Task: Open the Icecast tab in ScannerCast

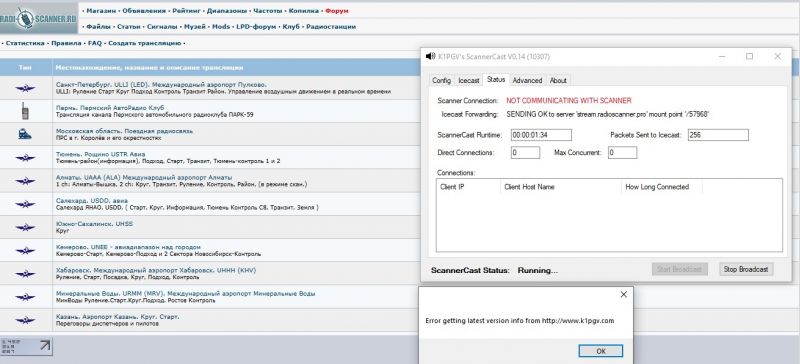Action: click(468, 81)
